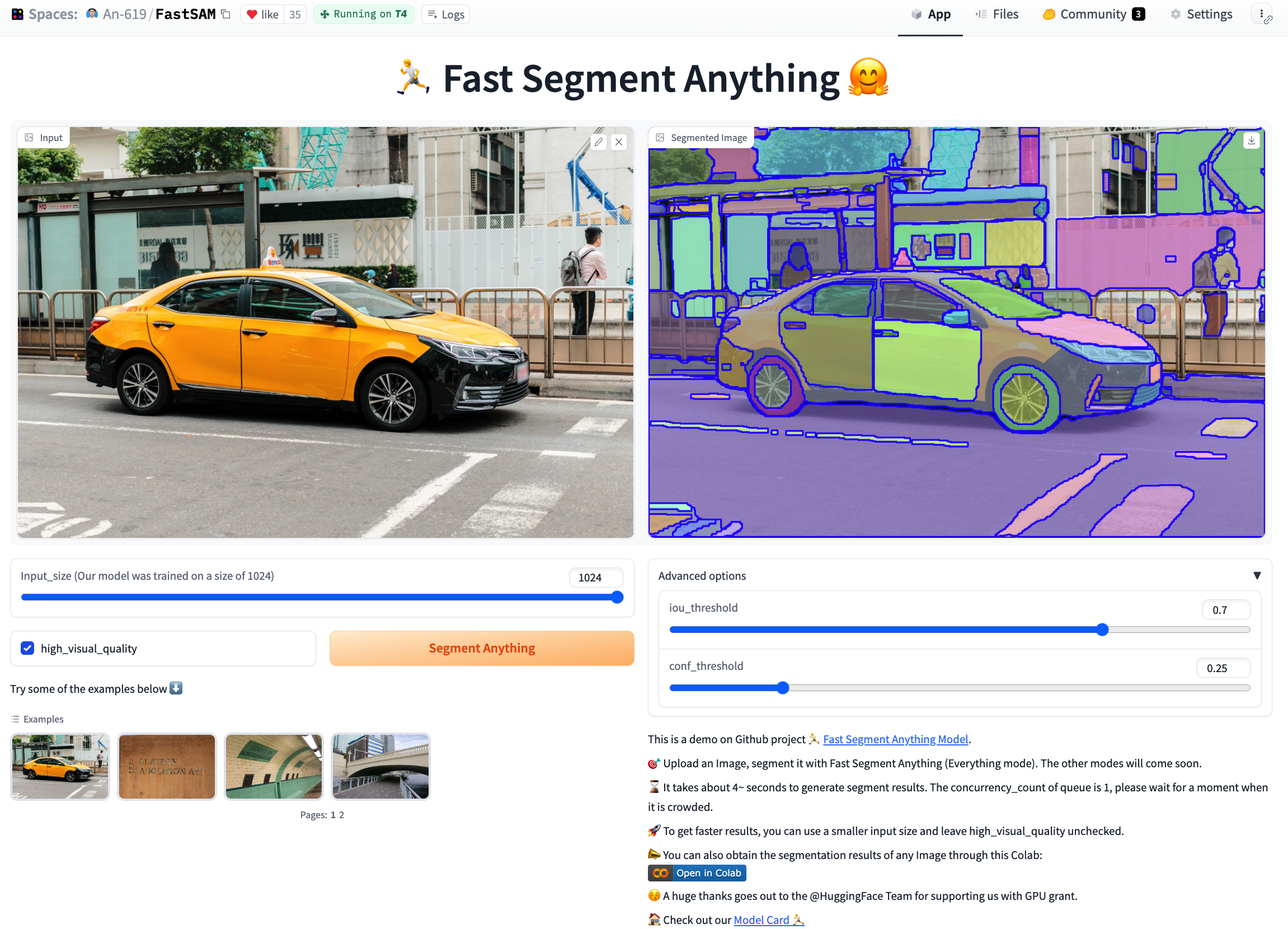Select the yellow taxi example thumbnail
The image size is (1288, 929).
60,767
